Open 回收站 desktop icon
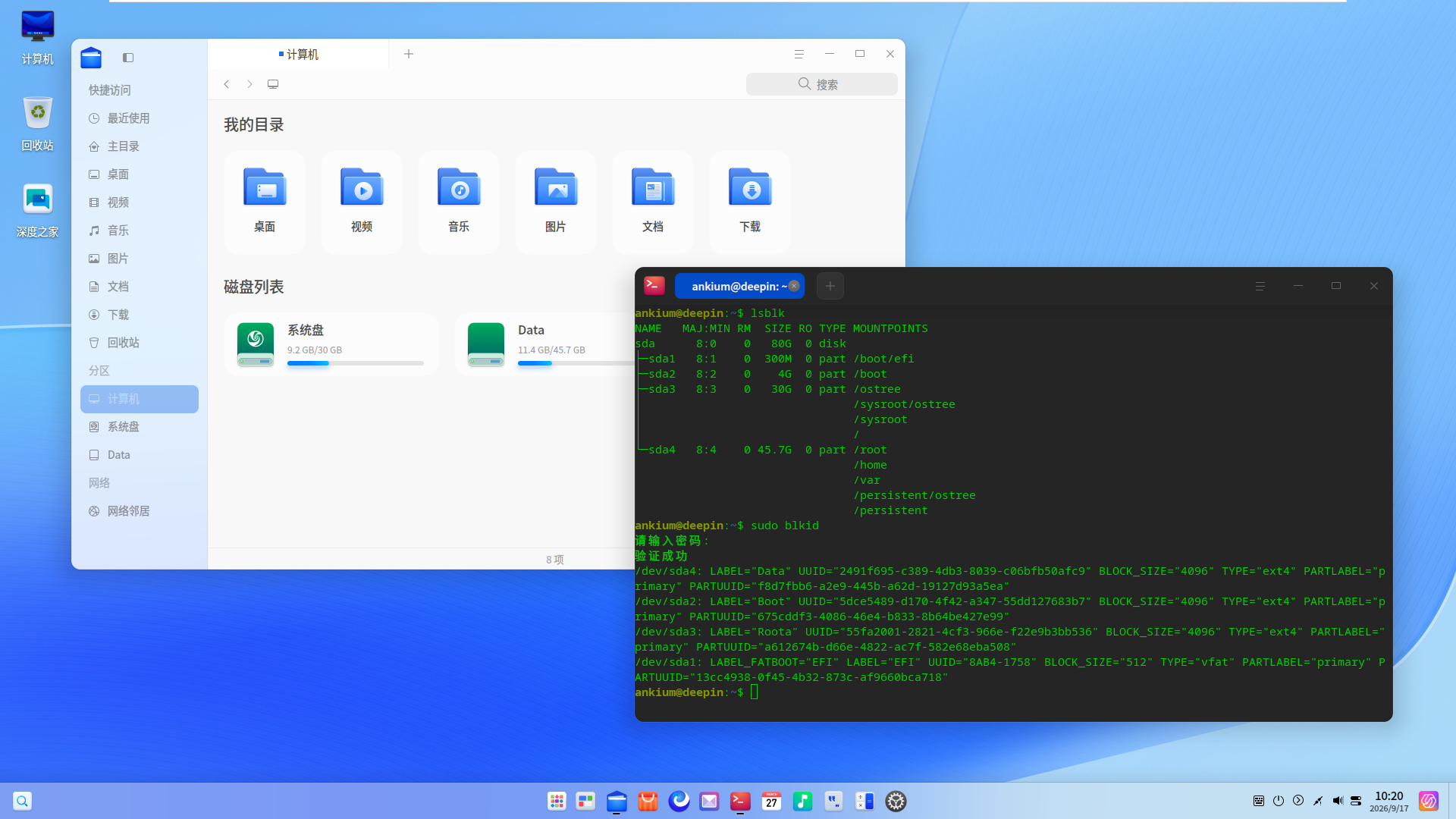This screenshot has height=819, width=1456. point(37,124)
